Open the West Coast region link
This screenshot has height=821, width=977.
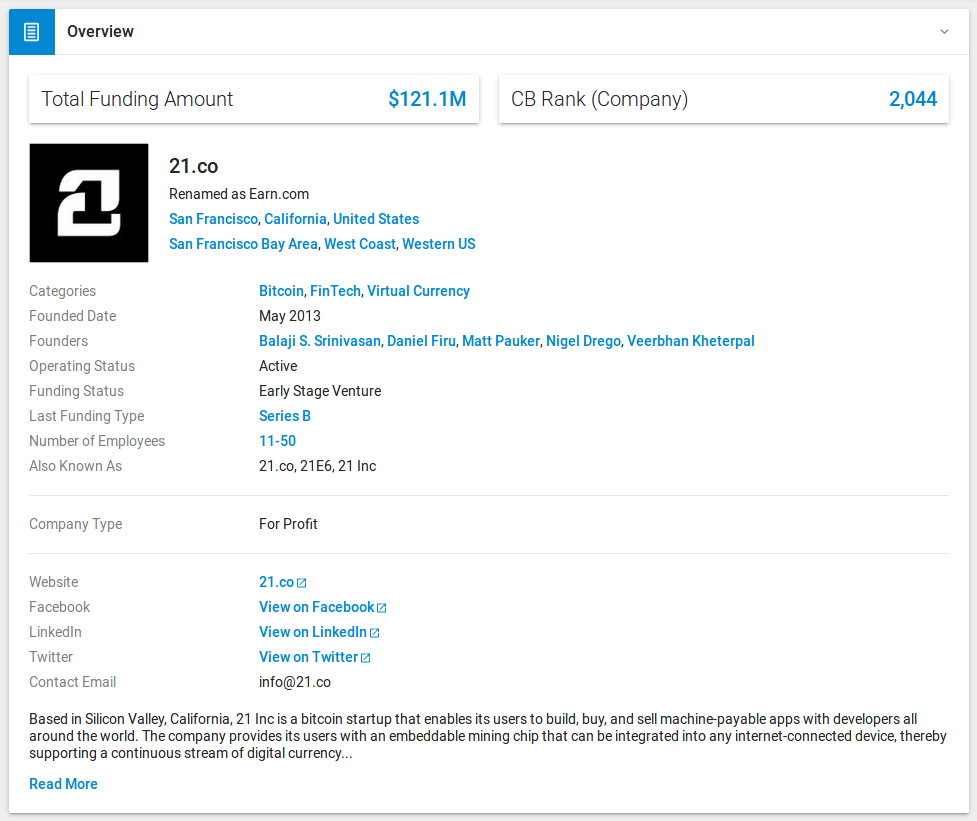click(x=360, y=244)
